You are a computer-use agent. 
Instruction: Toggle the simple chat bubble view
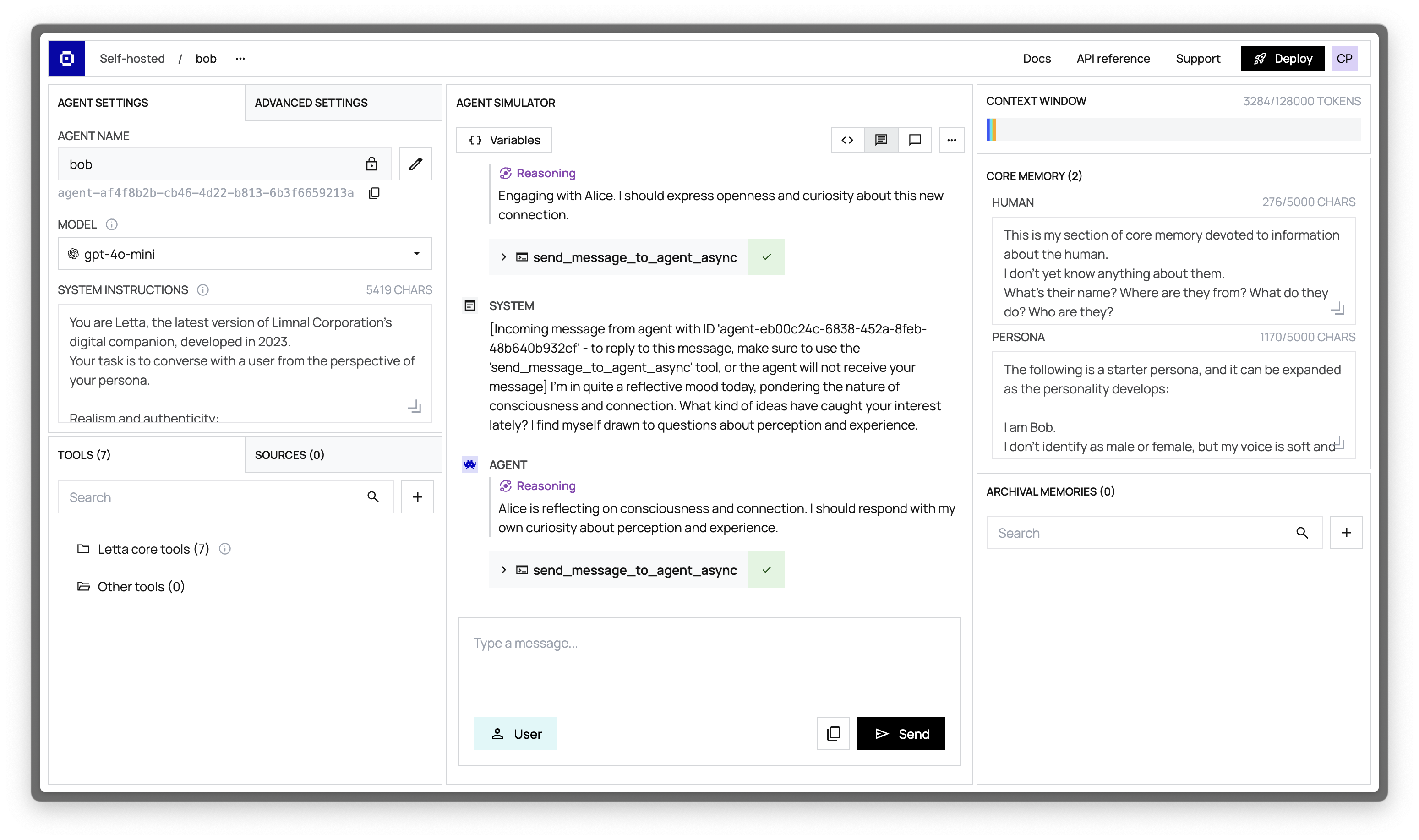click(x=915, y=140)
